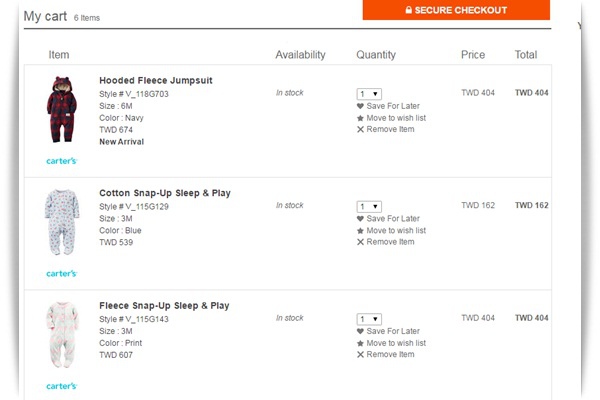Viewport: 600px width, 400px height.
Task: Click the pink fleece sleeper thumbnail
Action: pos(62,335)
